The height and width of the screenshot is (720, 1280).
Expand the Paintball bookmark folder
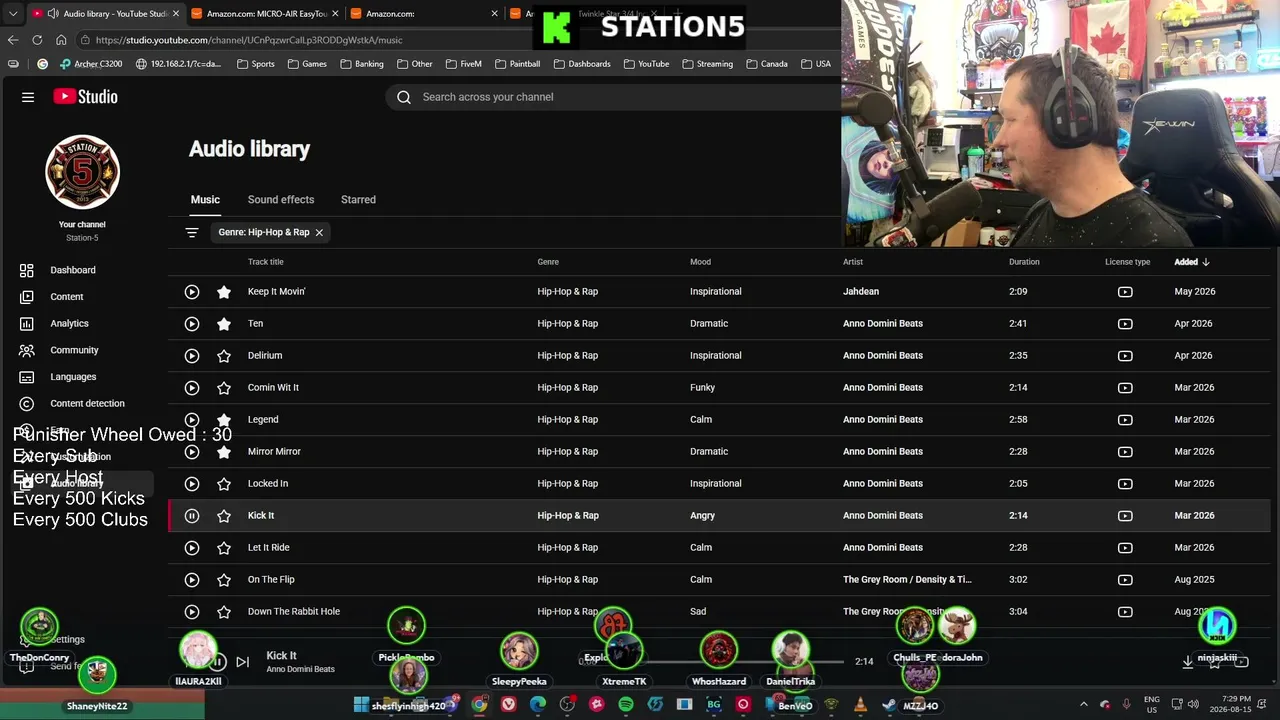point(517,64)
